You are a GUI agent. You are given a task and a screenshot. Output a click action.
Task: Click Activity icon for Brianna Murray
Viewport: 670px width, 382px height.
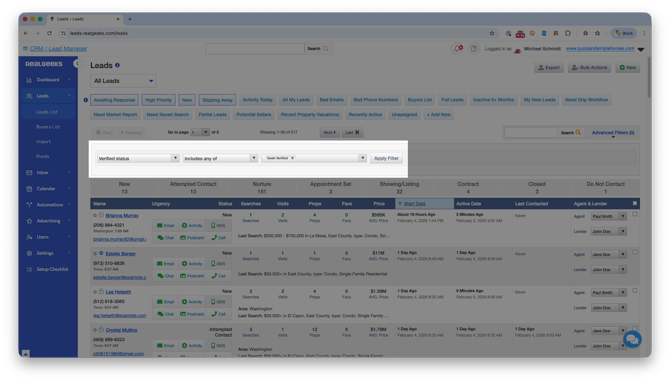tap(192, 226)
